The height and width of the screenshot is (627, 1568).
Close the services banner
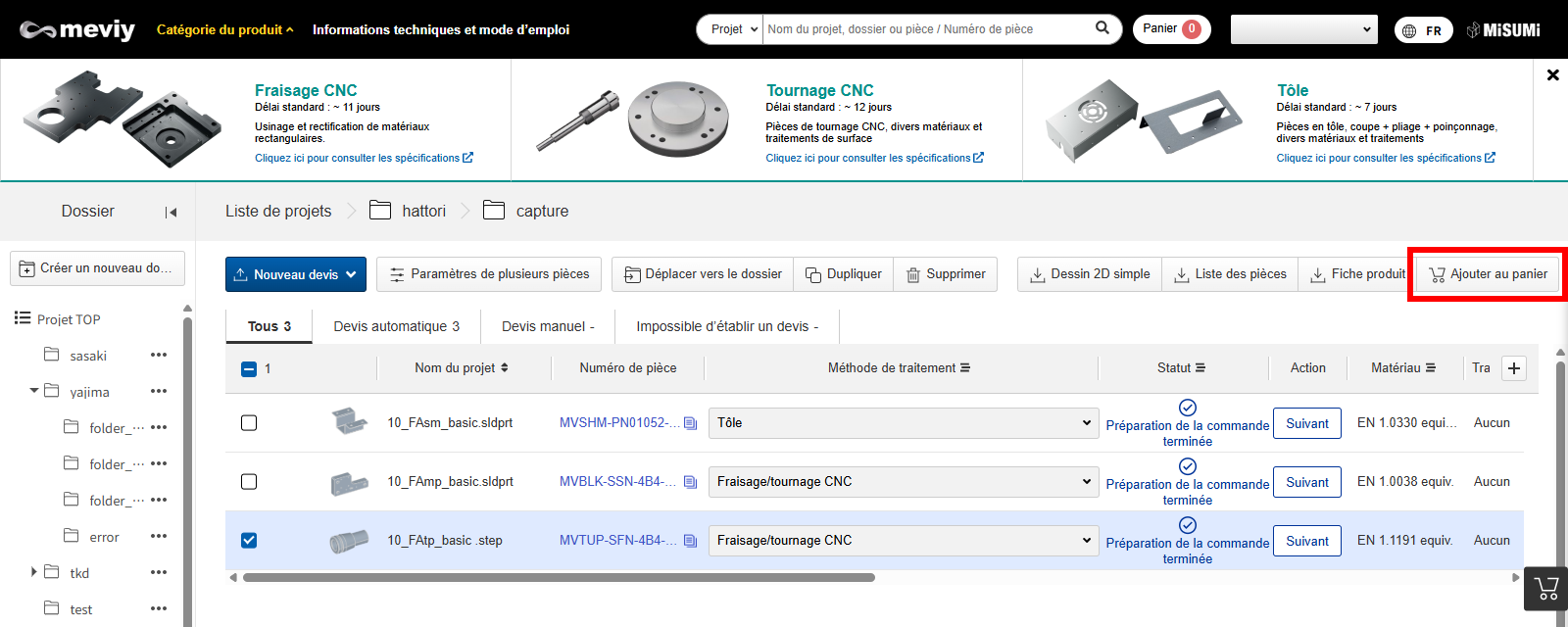click(x=1552, y=74)
